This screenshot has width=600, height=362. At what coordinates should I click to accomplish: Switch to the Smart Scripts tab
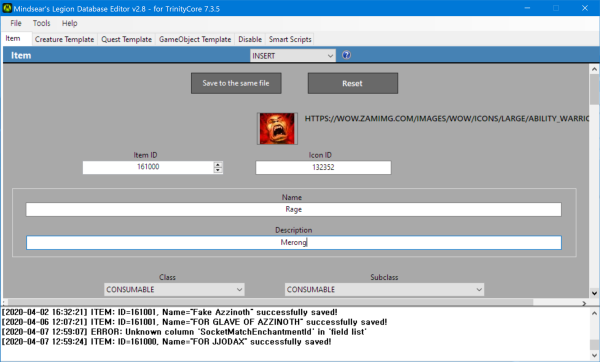click(290, 39)
